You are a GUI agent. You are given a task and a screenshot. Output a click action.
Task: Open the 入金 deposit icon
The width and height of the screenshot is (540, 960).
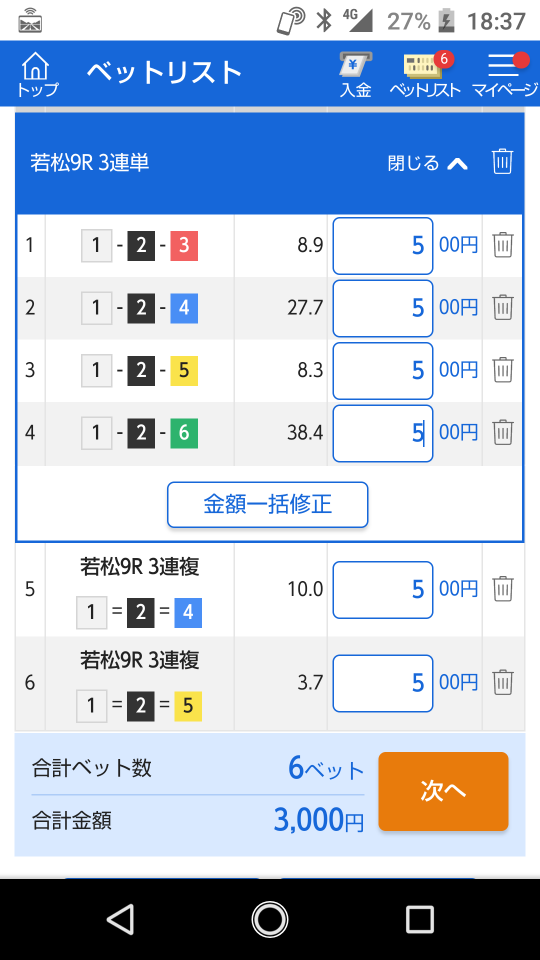(x=356, y=75)
